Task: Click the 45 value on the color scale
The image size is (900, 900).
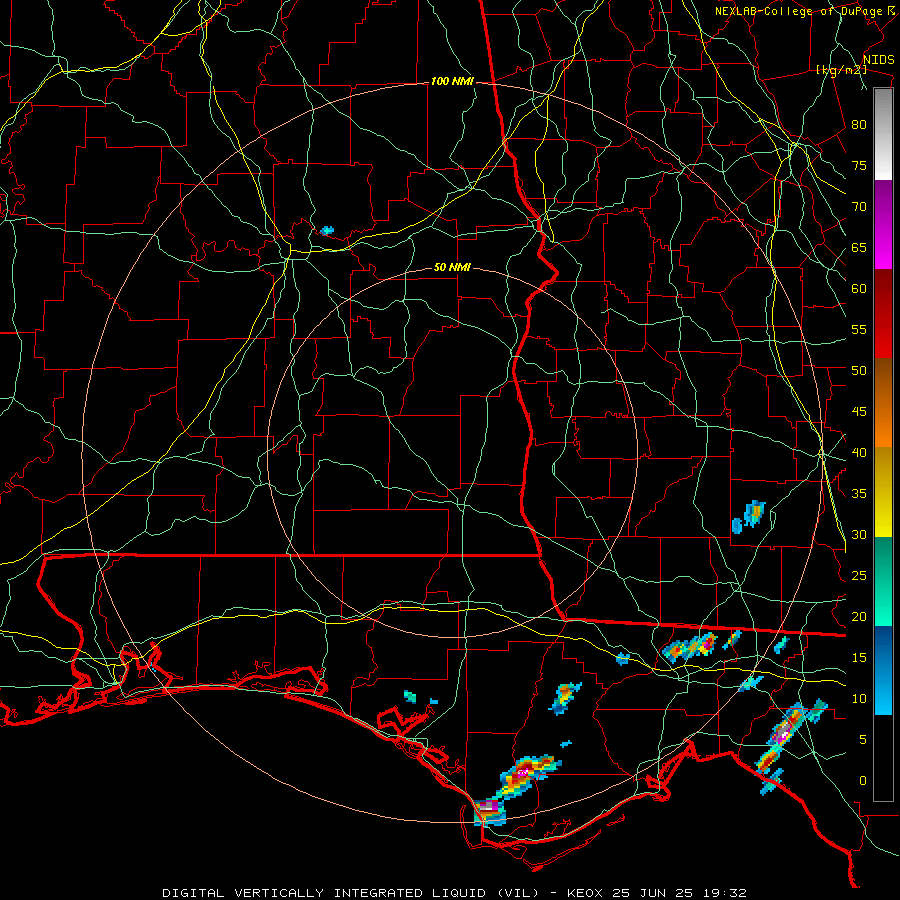Action: pyautogui.click(x=859, y=412)
